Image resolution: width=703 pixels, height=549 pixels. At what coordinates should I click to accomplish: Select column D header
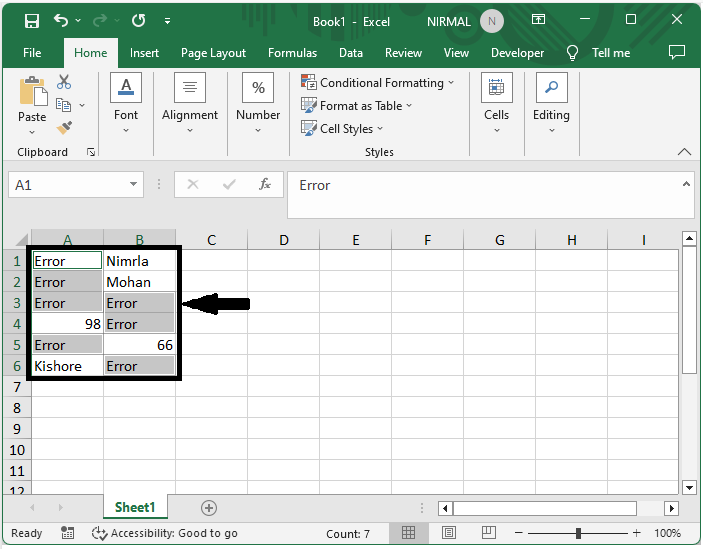pos(284,240)
